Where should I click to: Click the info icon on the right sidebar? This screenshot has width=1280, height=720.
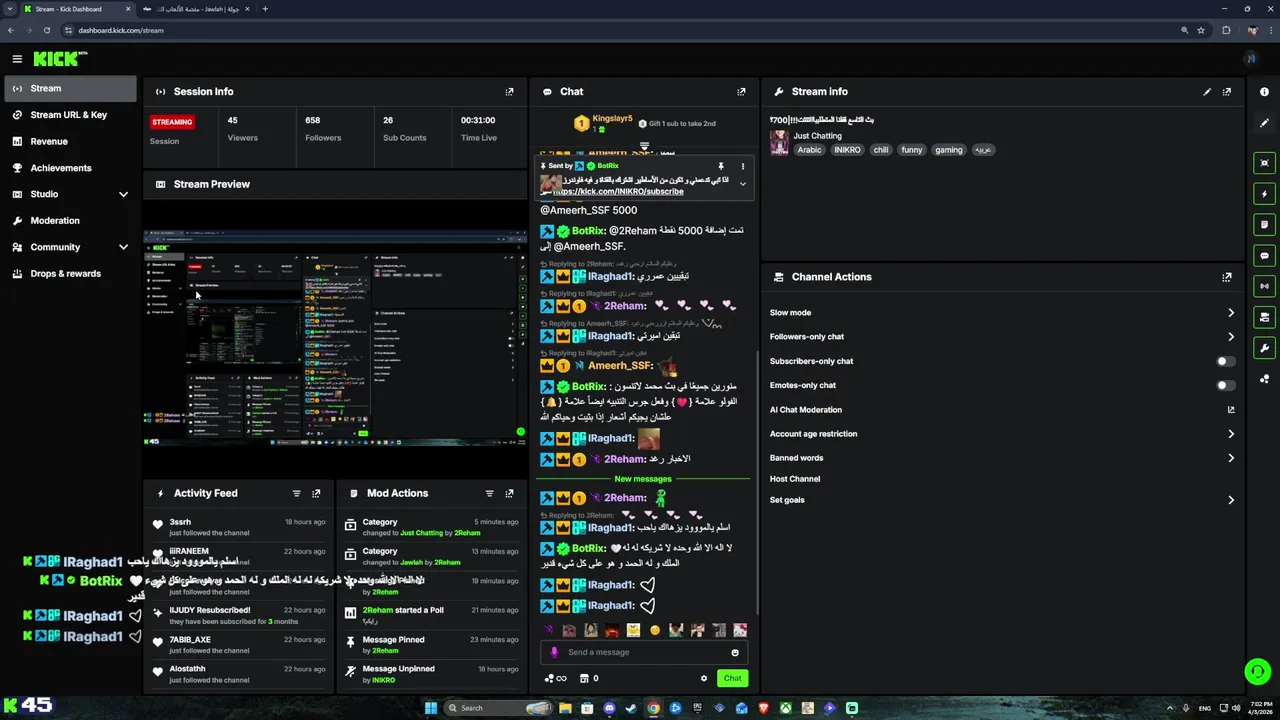(1264, 92)
